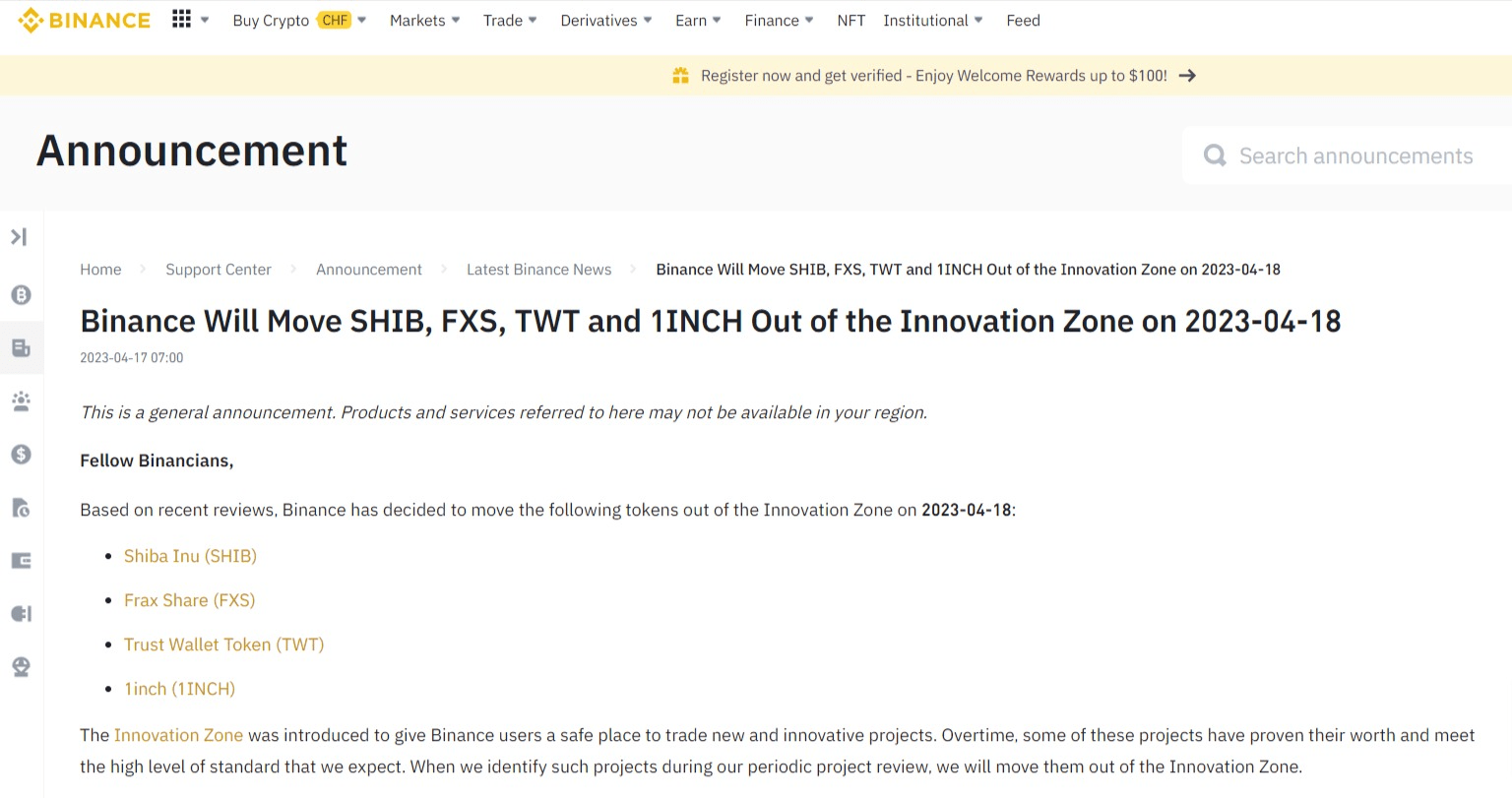Open the Frax Share (FXS) link
1512x798 pixels.
[x=189, y=600]
